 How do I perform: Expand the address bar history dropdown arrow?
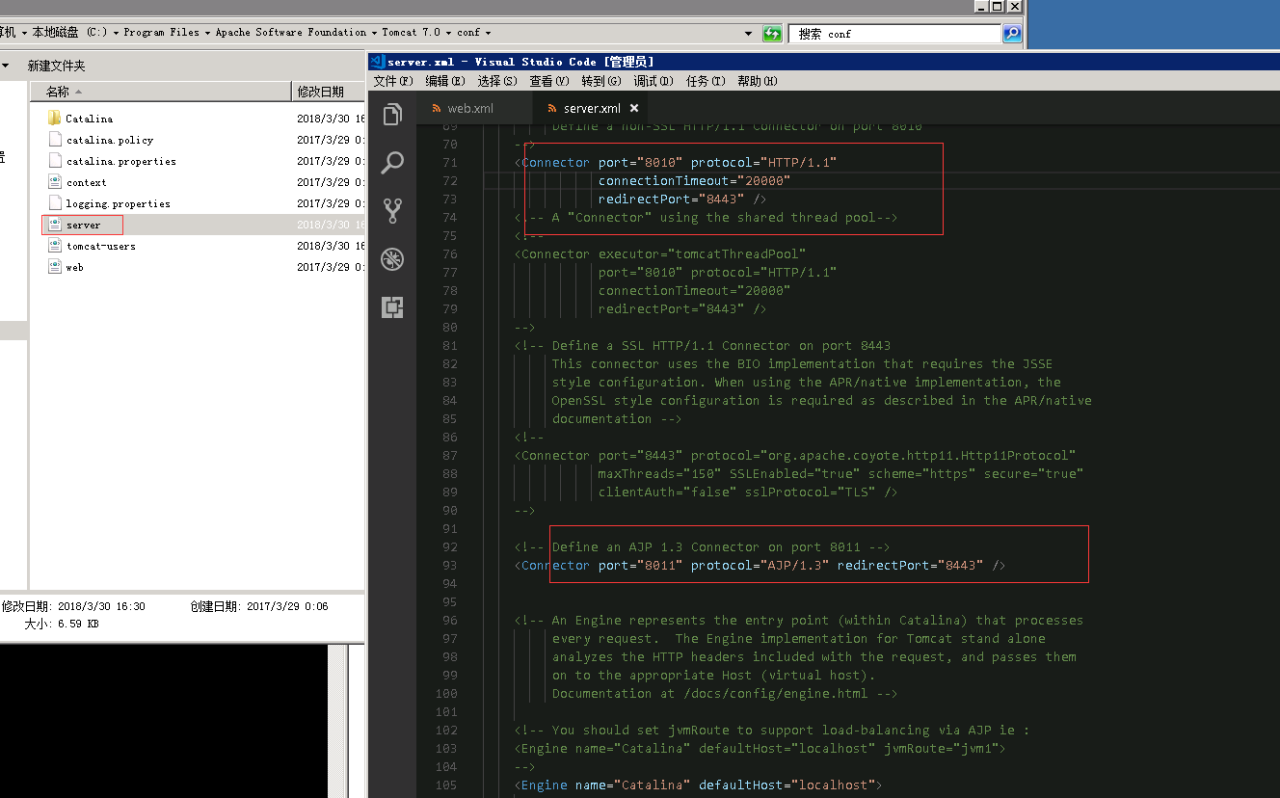748,33
